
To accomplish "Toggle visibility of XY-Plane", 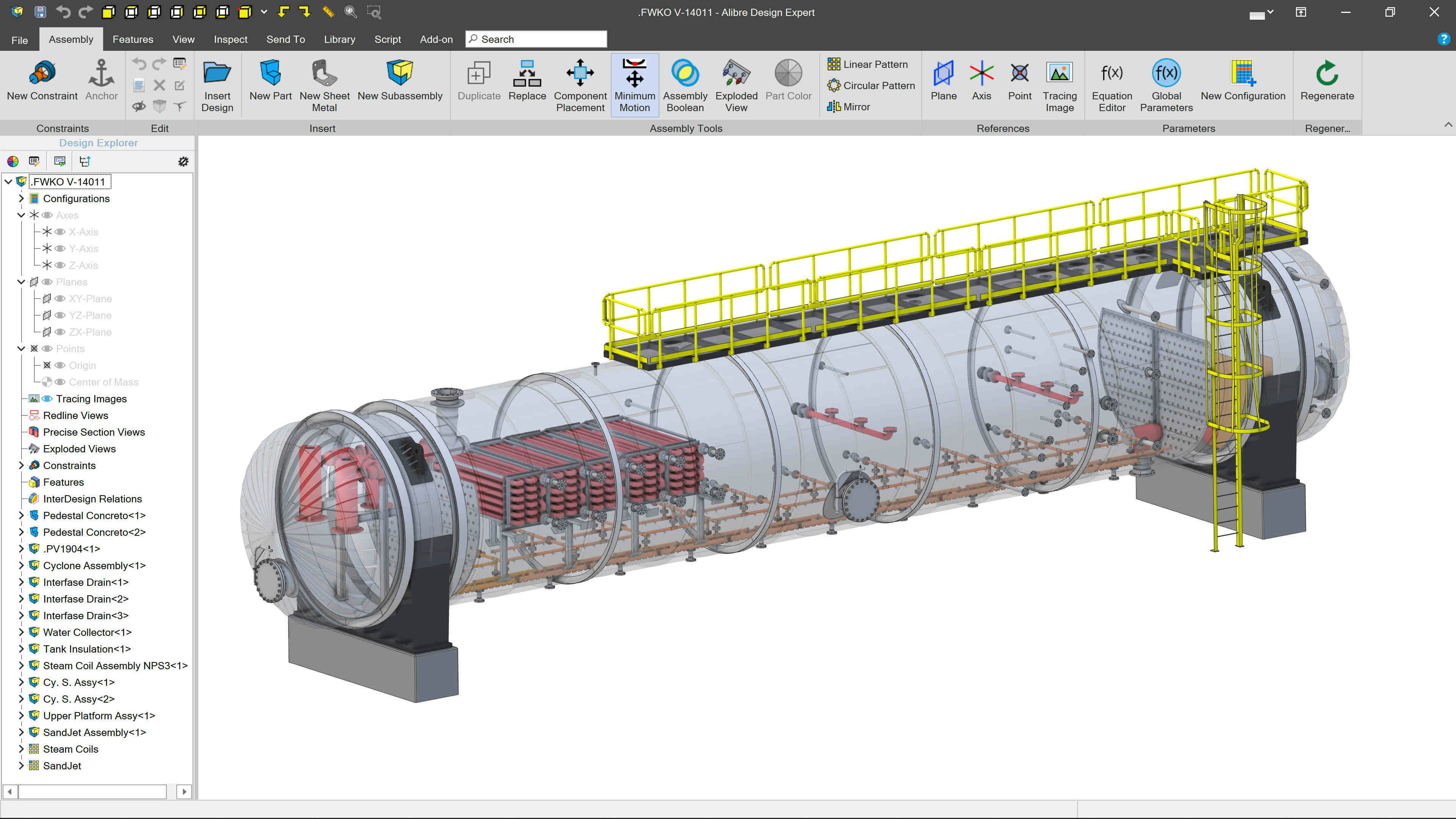I will pyautogui.click(x=60, y=298).
